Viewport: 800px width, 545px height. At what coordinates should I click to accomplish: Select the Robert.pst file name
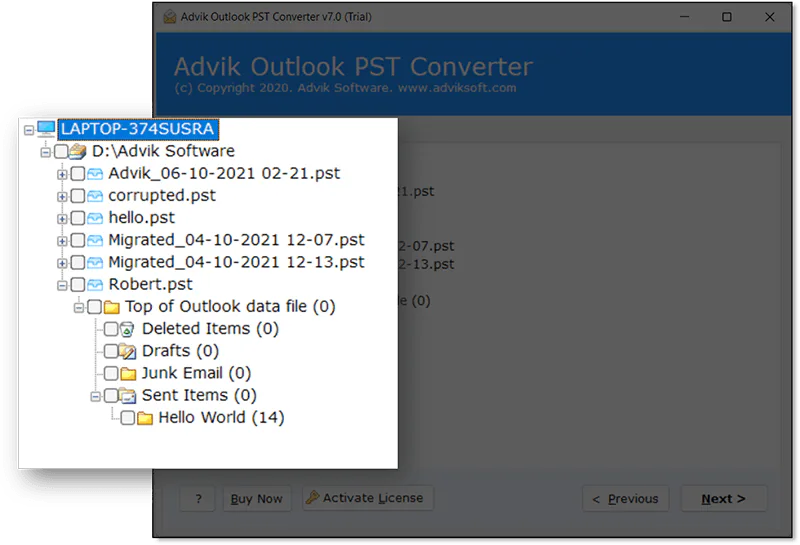coord(151,284)
